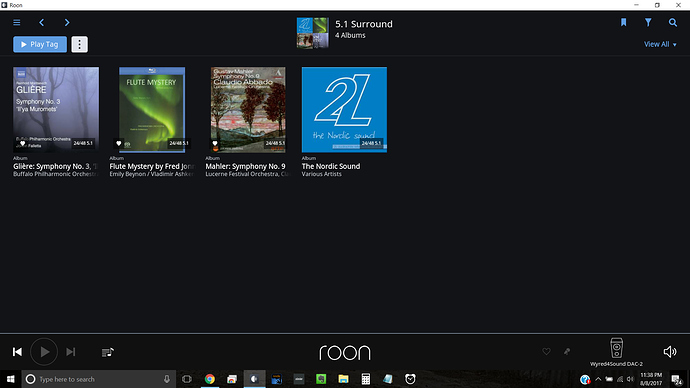Image resolution: width=690 pixels, height=388 pixels.
Task: Open the alarm clock taskbar app
Action: (x=410, y=379)
